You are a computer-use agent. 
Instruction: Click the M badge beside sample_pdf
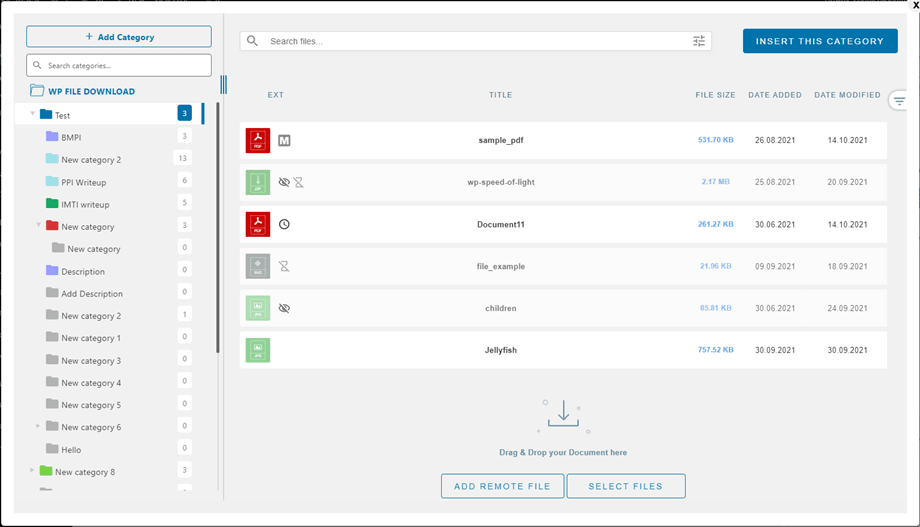[x=284, y=140]
